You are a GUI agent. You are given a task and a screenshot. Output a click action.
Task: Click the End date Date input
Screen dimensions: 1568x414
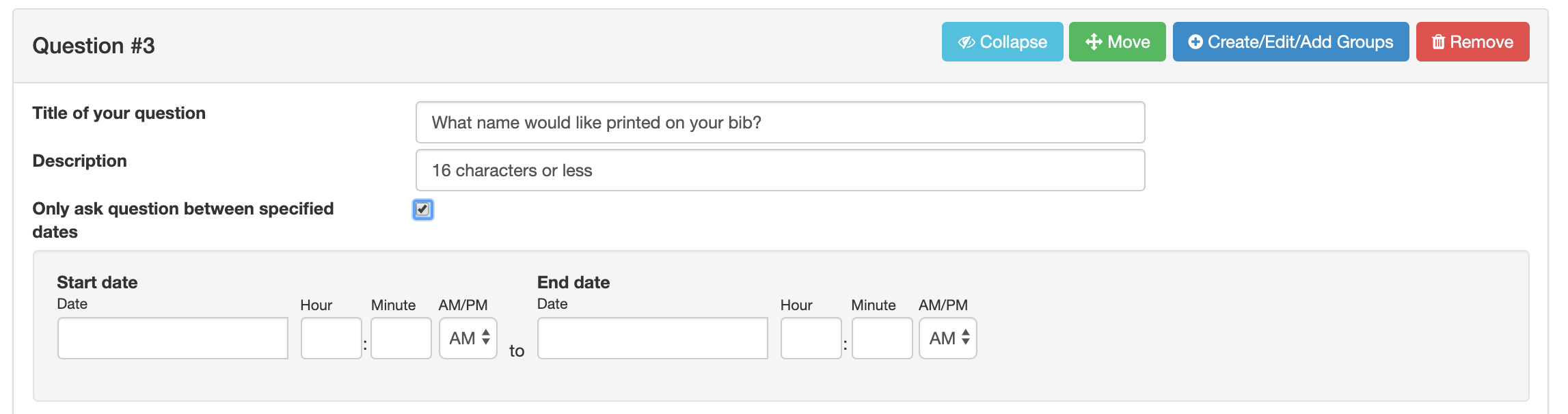coord(653,338)
